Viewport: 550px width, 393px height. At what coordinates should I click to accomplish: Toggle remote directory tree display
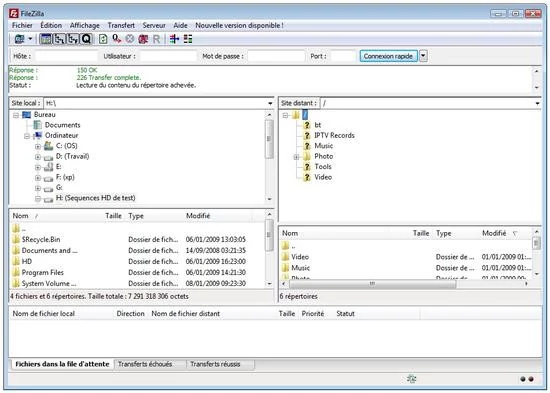[x=73, y=39]
